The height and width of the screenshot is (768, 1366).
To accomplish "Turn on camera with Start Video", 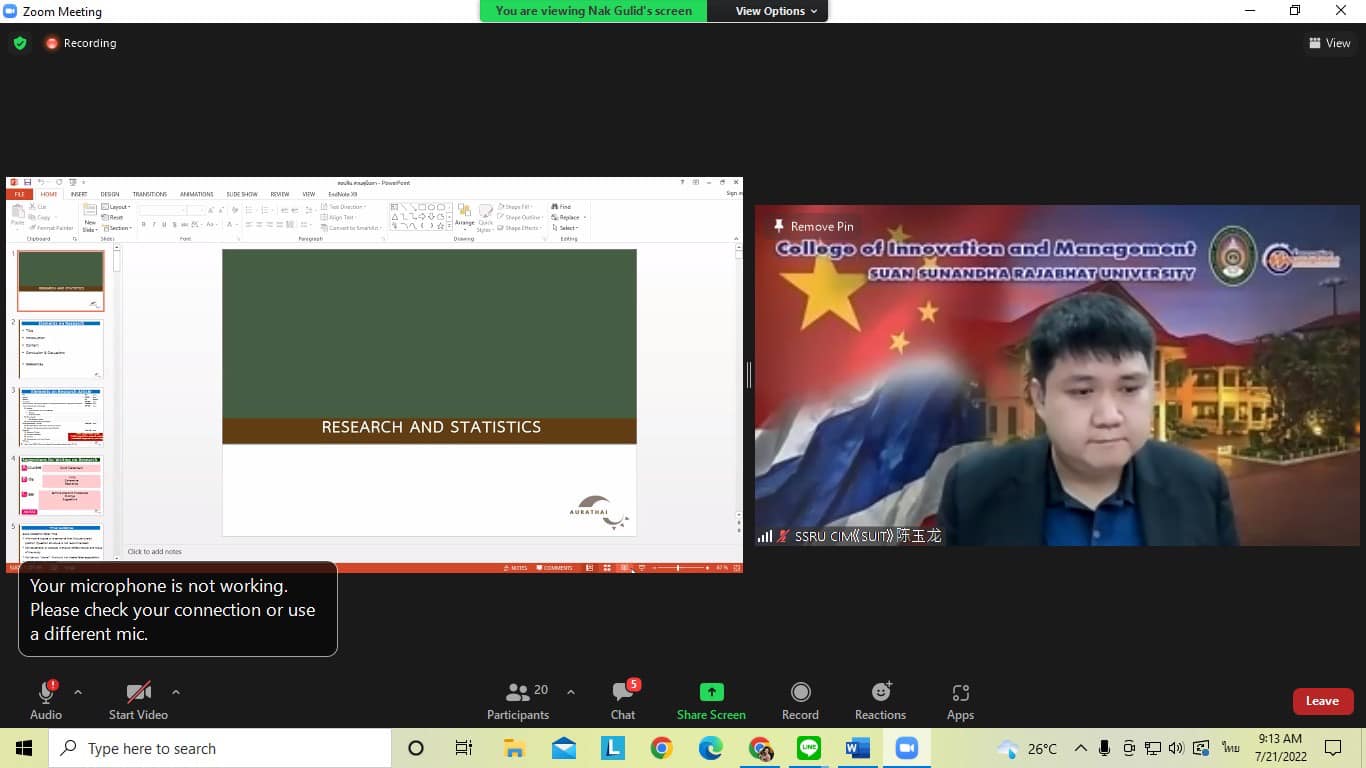I will [x=138, y=693].
